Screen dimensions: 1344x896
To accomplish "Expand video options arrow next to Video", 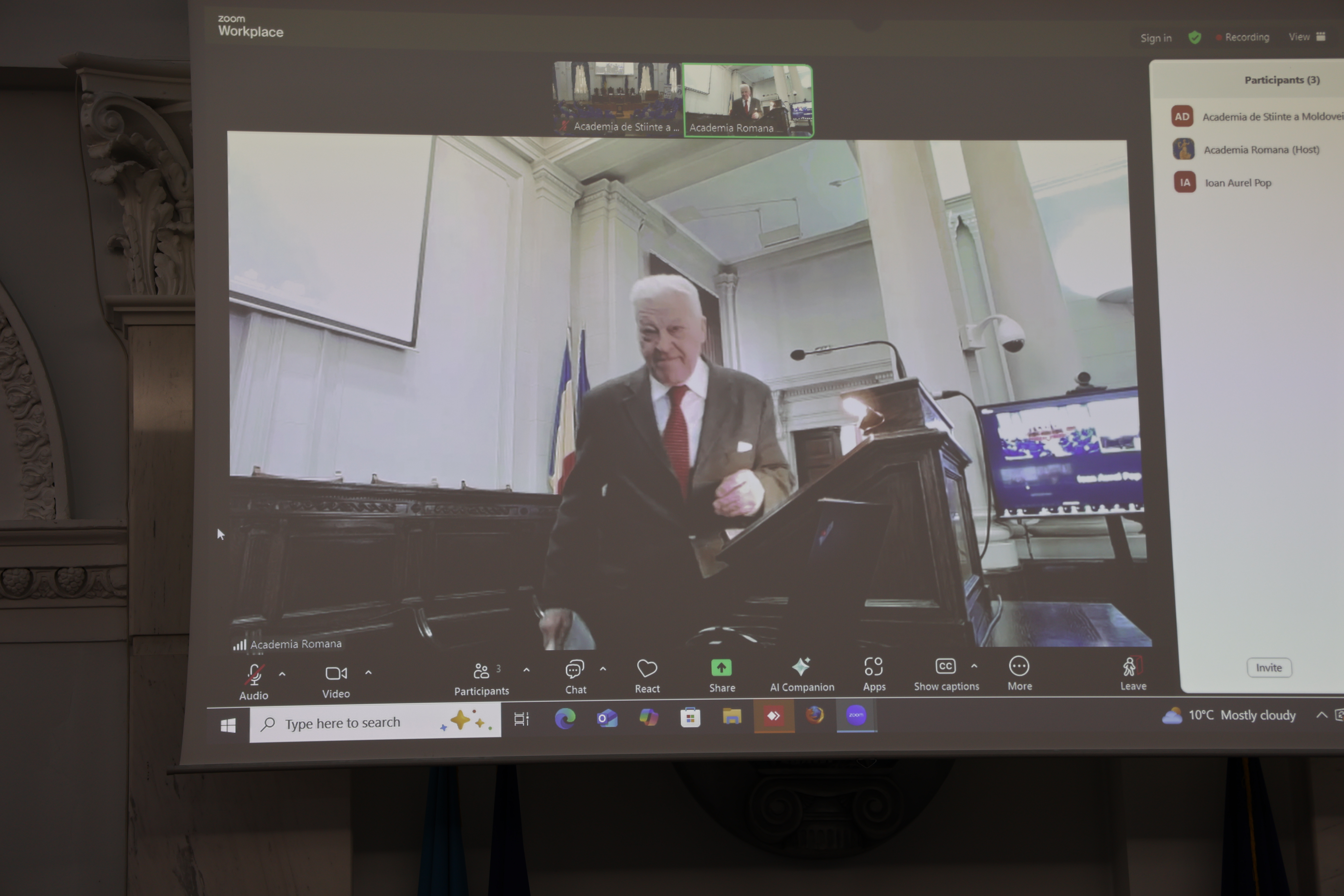I will (368, 673).
